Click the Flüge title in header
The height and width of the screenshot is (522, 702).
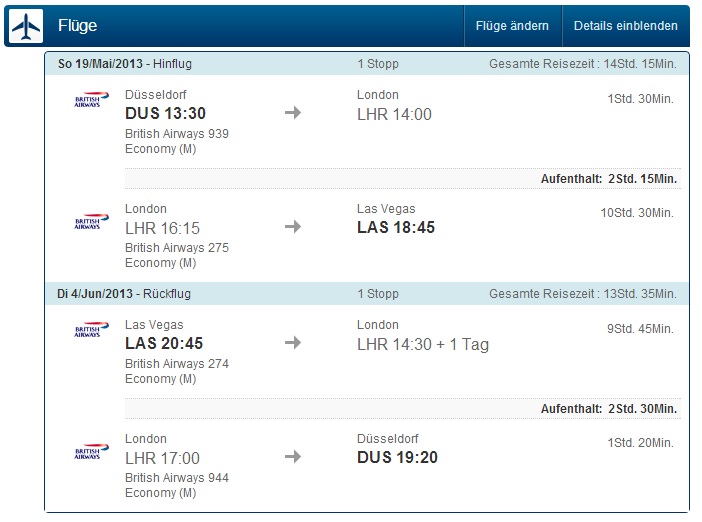tap(78, 26)
